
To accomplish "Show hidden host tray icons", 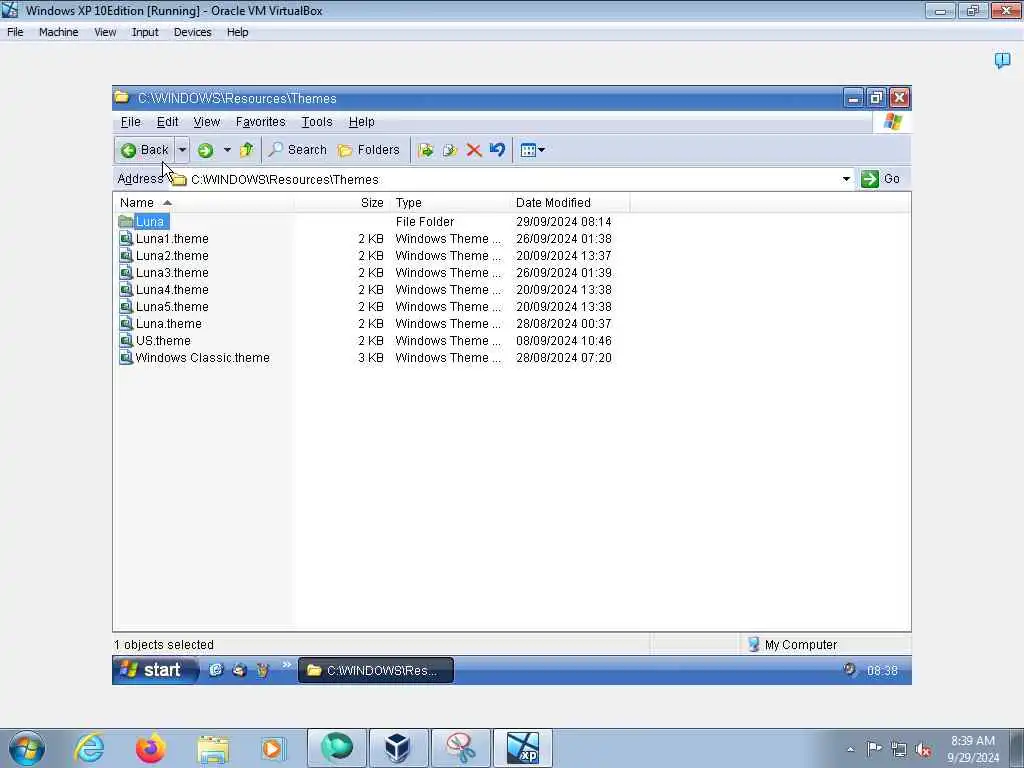I will coord(850,749).
